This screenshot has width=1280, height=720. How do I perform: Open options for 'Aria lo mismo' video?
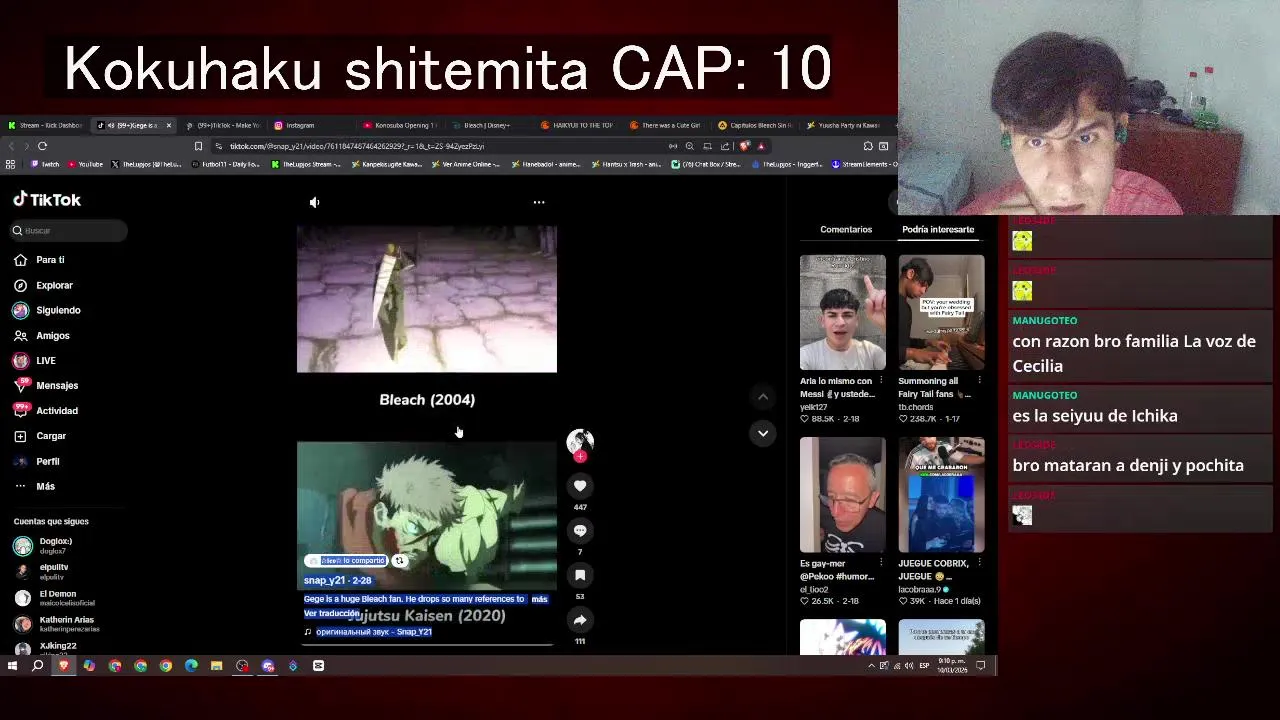[x=881, y=381]
